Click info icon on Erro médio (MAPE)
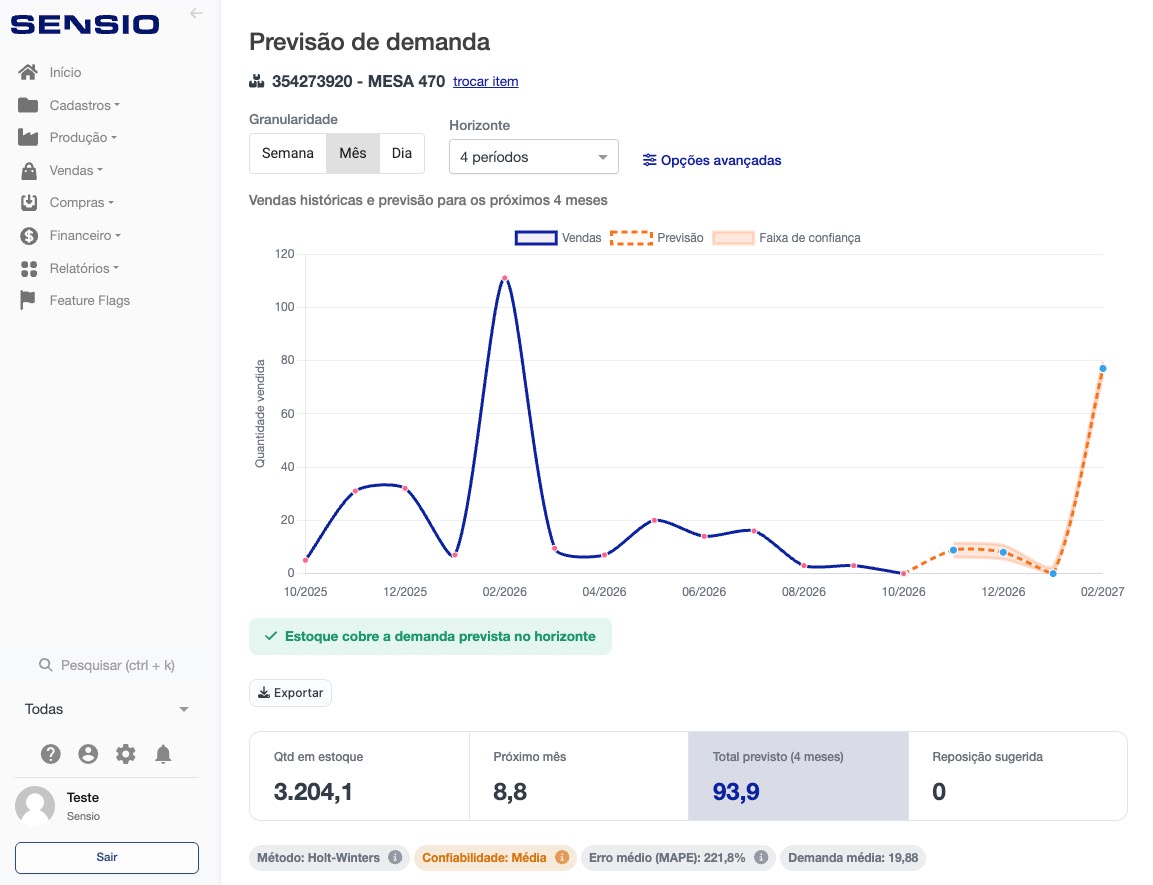This screenshot has height=885, width=1153. click(761, 858)
